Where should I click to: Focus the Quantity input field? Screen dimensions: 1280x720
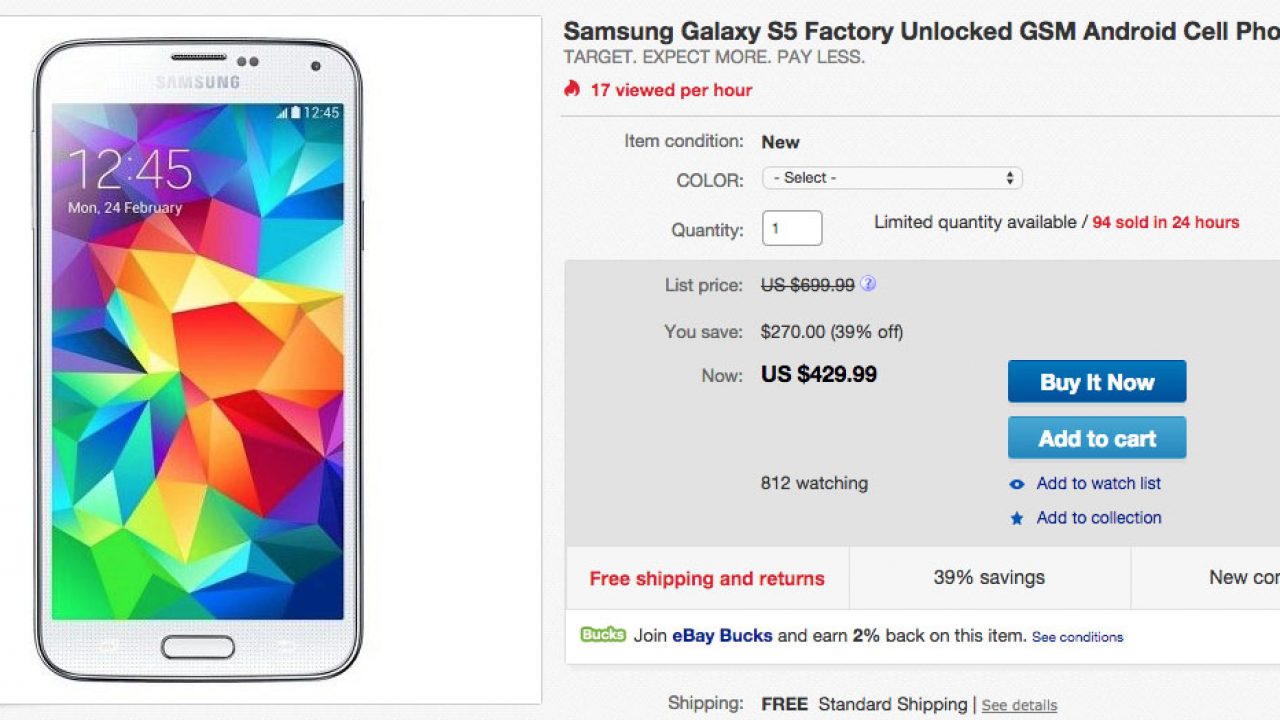click(x=792, y=228)
